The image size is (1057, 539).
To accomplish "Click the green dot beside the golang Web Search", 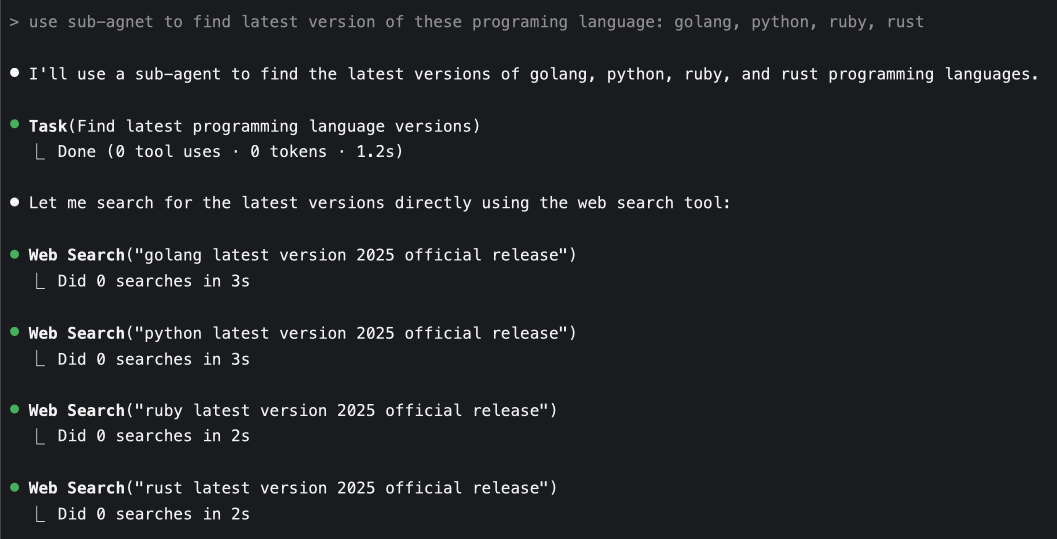I will coord(14,255).
